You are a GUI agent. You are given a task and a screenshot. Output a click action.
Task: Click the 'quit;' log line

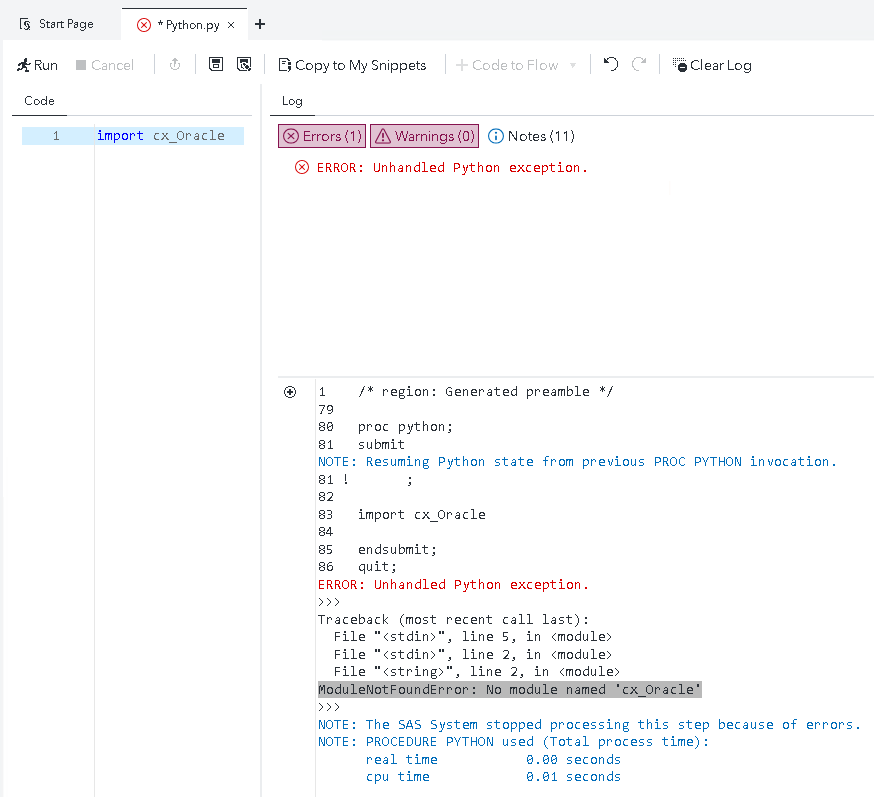377,567
